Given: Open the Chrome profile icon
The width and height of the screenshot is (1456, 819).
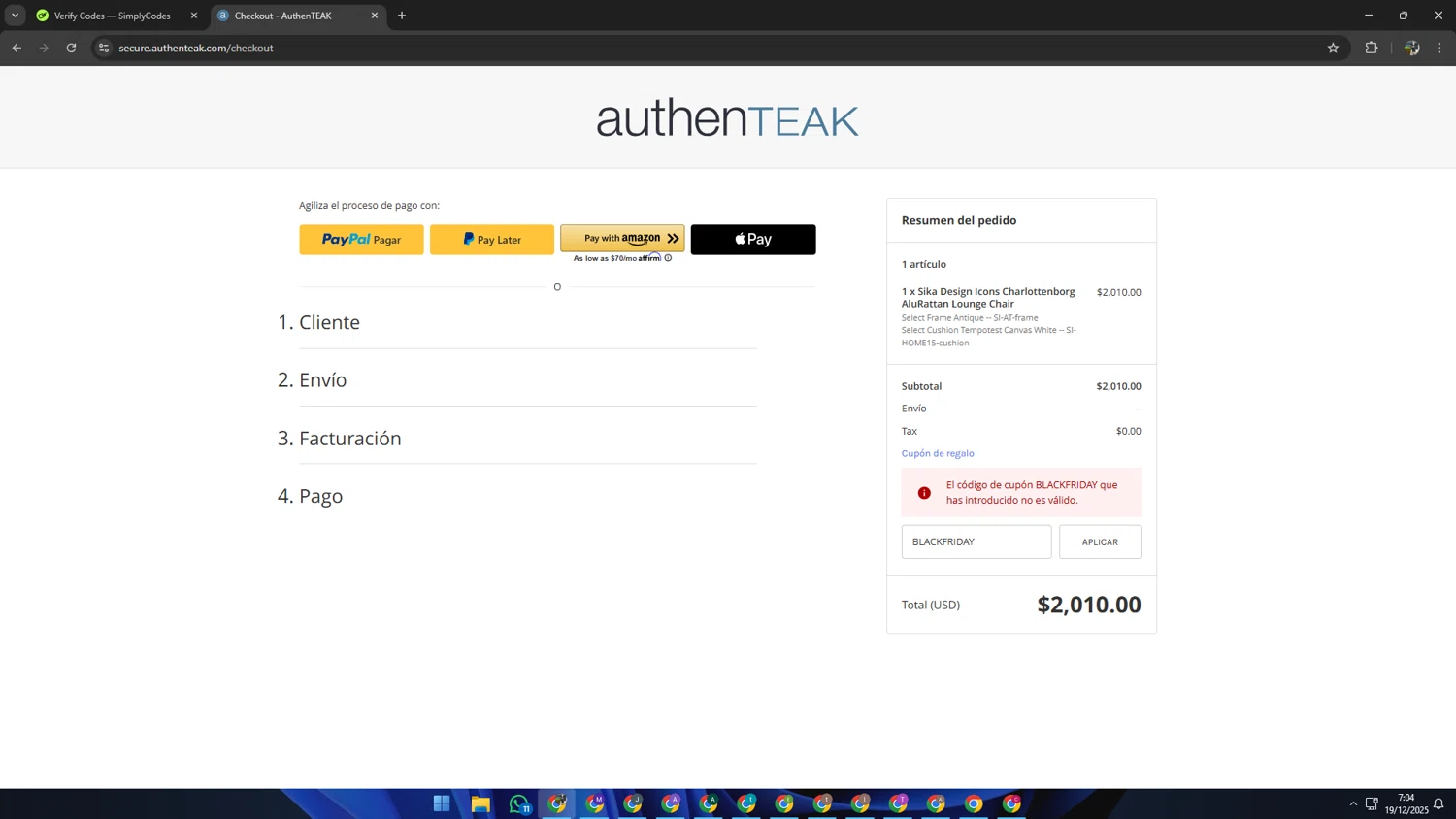Looking at the screenshot, I should 1411,48.
